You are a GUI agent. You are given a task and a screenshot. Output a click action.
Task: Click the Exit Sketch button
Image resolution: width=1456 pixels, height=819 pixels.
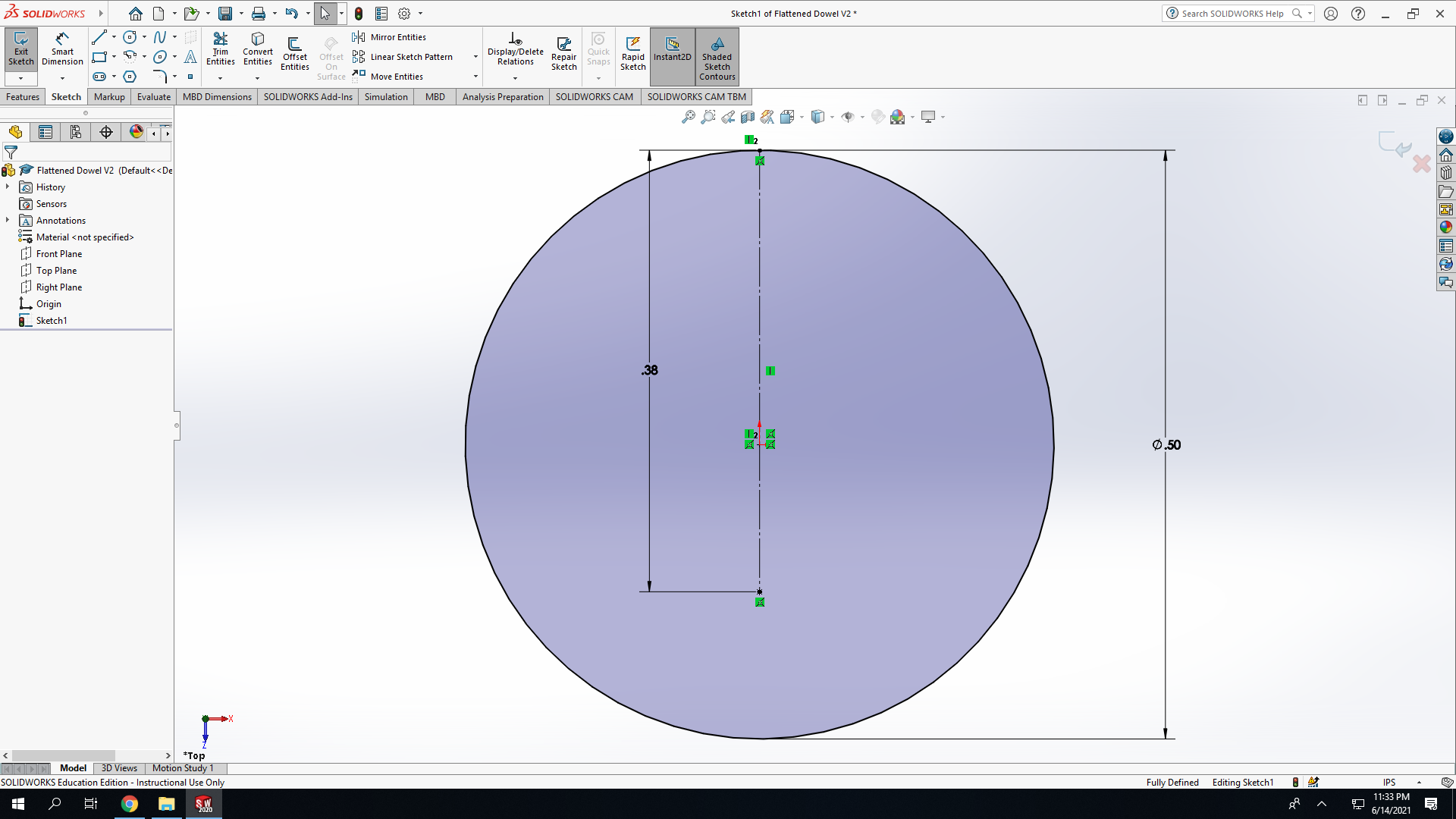21,49
